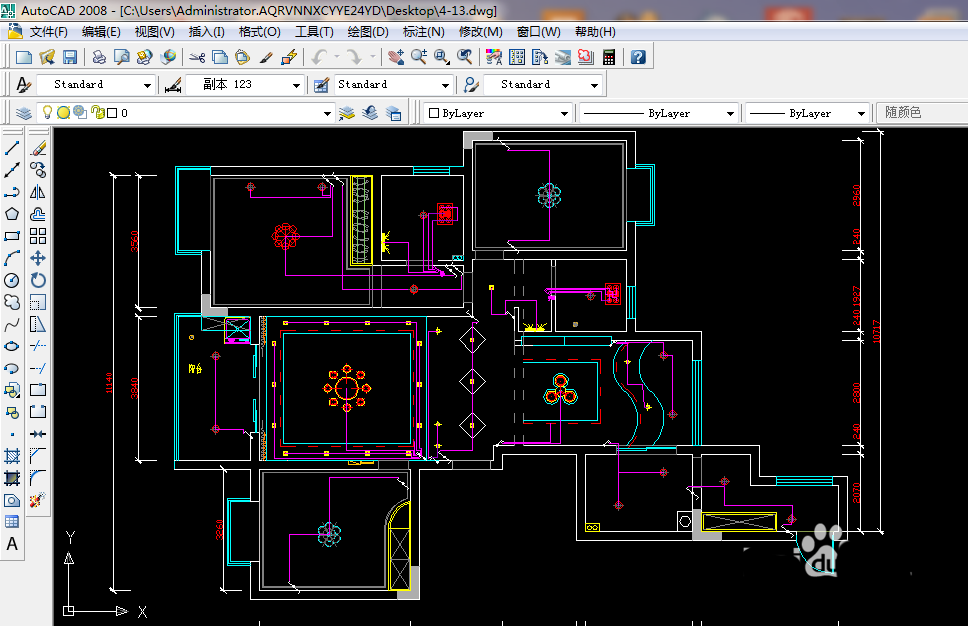Open the Multiline Text tool

click(12, 544)
